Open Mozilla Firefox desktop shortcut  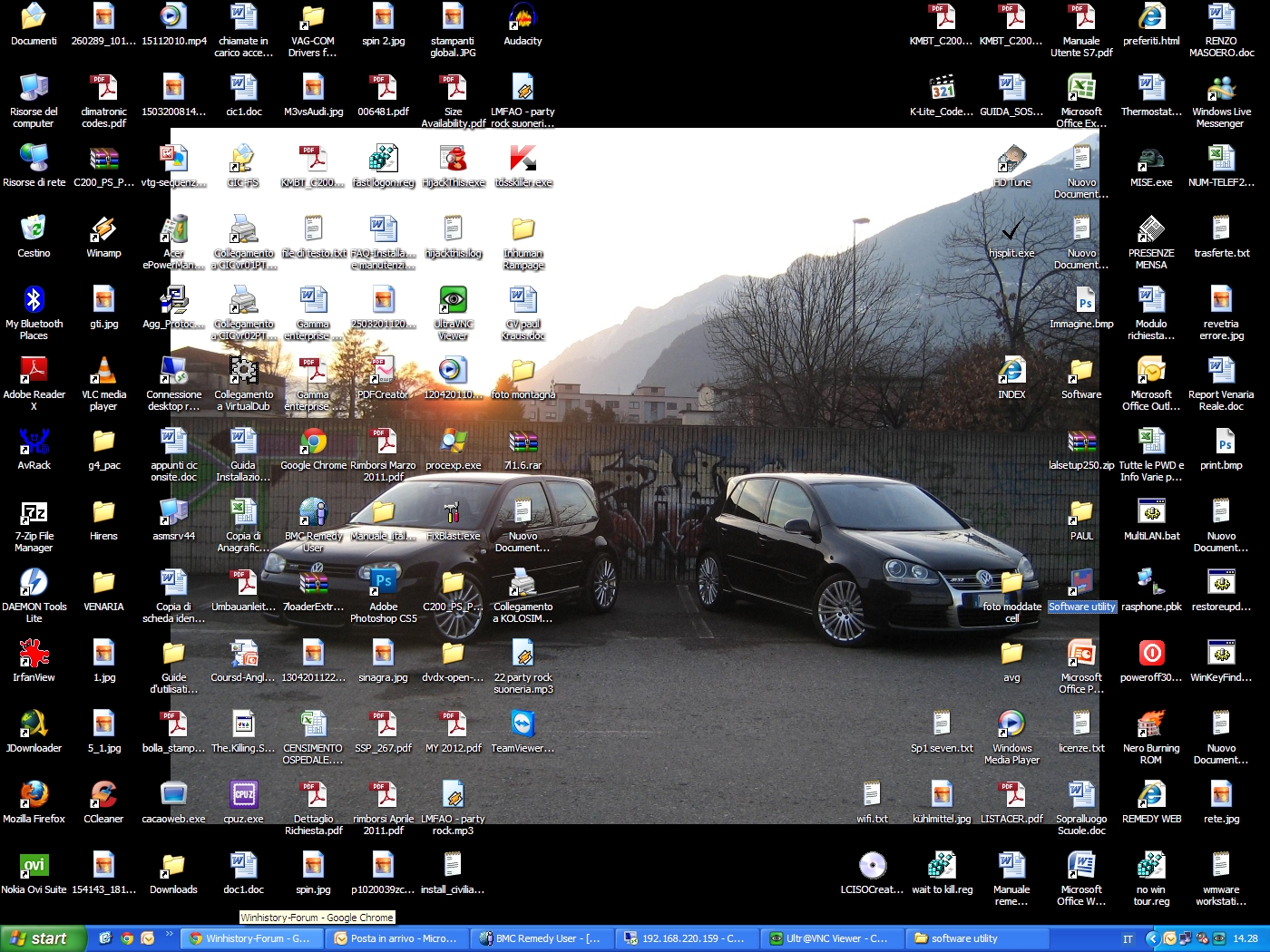tap(34, 796)
